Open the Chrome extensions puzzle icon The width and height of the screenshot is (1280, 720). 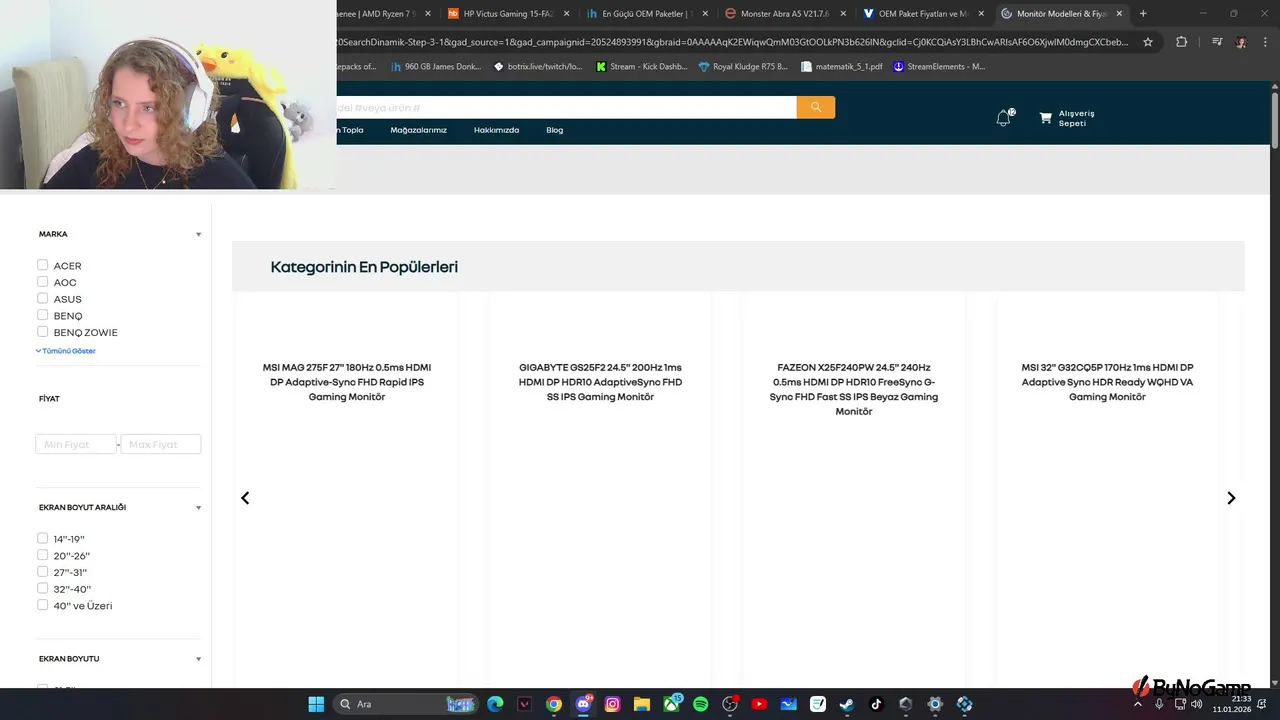point(1181,42)
